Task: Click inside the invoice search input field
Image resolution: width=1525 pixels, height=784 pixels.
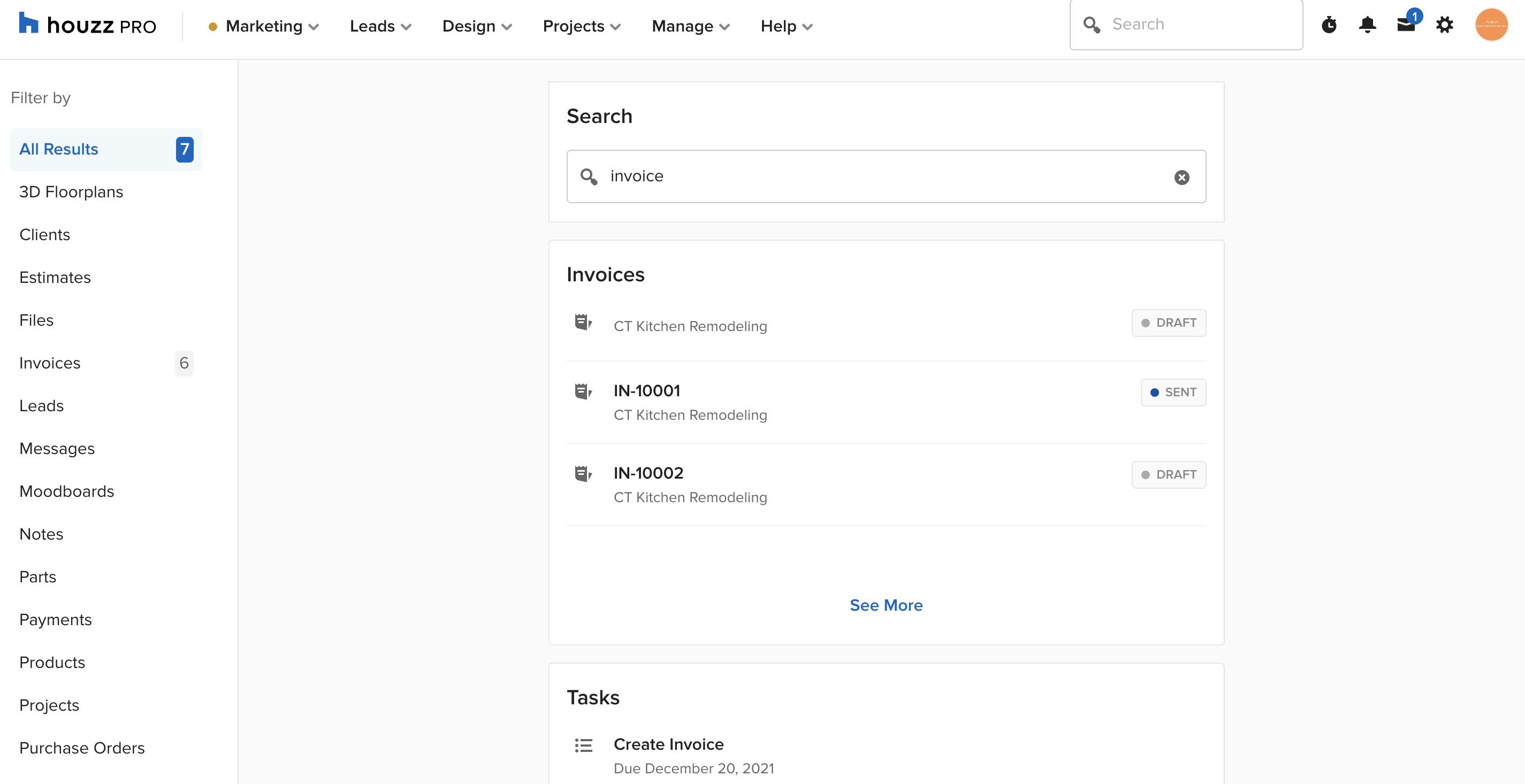Action: click(x=829, y=176)
